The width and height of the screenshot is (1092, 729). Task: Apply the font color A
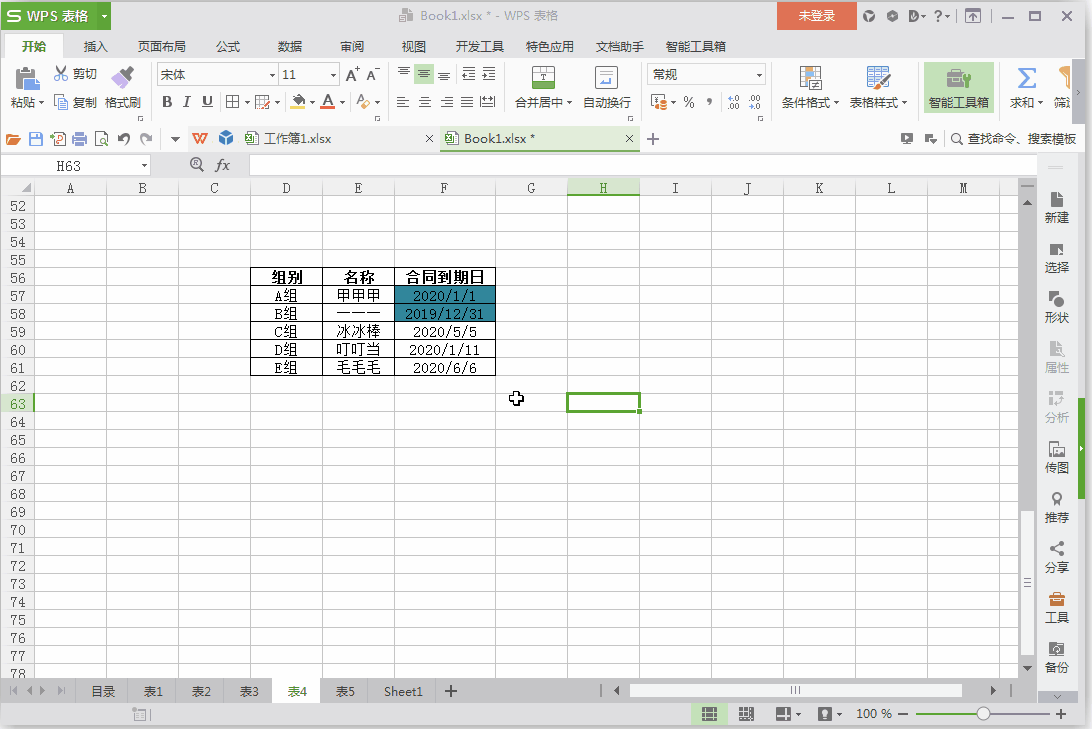[x=328, y=102]
